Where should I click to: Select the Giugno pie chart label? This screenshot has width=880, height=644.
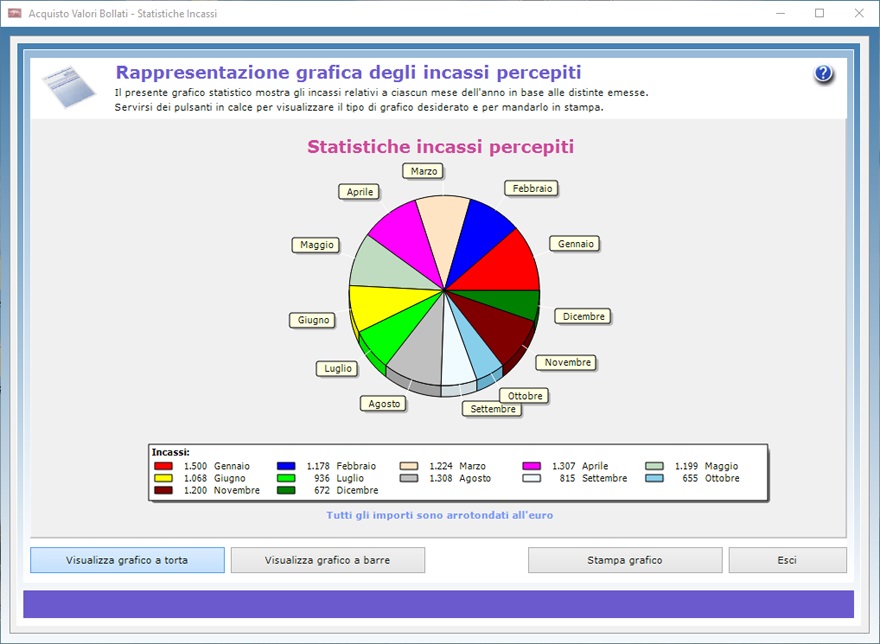pos(313,320)
